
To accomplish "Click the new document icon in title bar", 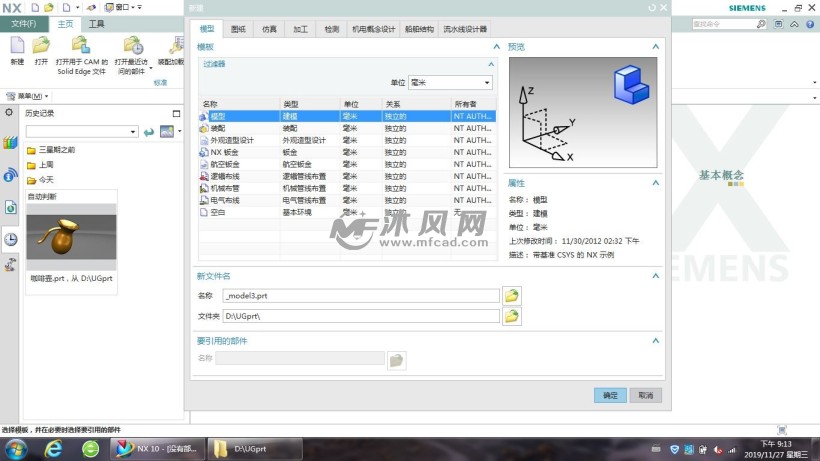I will 35,7.
